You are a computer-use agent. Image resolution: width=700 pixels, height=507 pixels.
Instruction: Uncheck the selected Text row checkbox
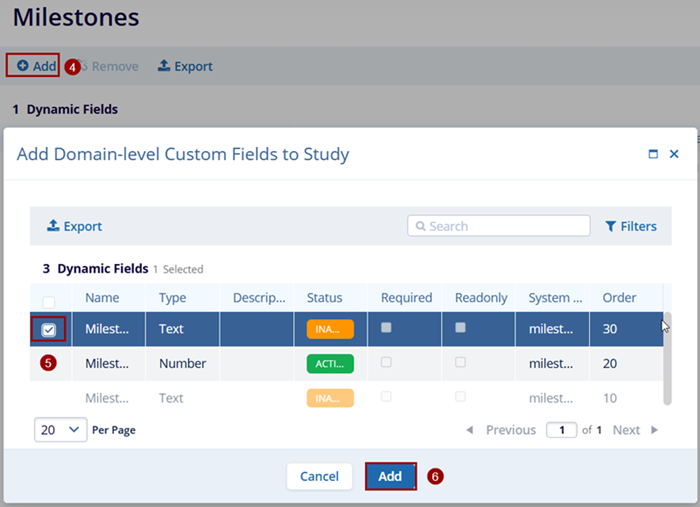pos(49,330)
